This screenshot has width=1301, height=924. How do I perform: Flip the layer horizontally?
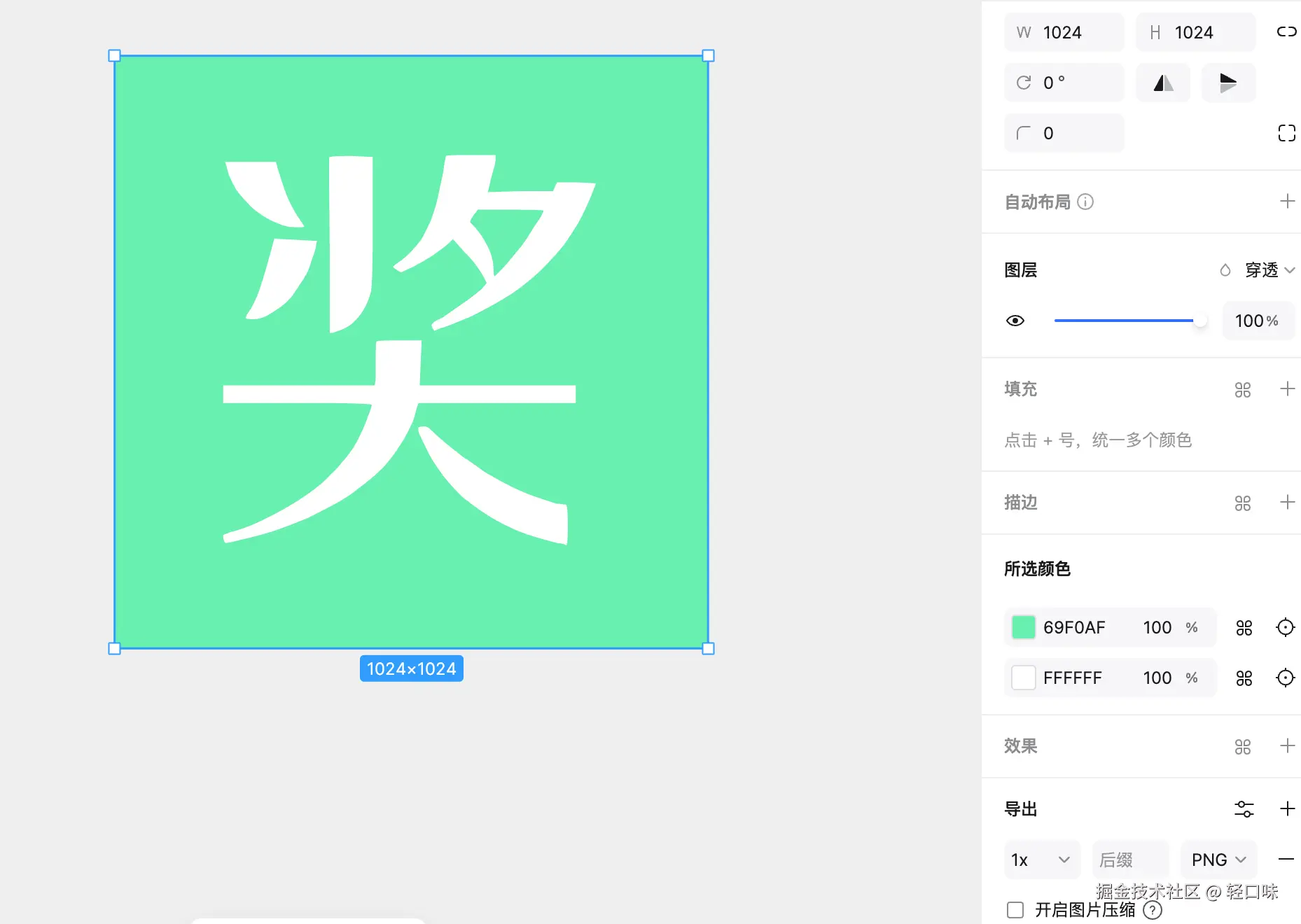pyautogui.click(x=1163, y=83)
